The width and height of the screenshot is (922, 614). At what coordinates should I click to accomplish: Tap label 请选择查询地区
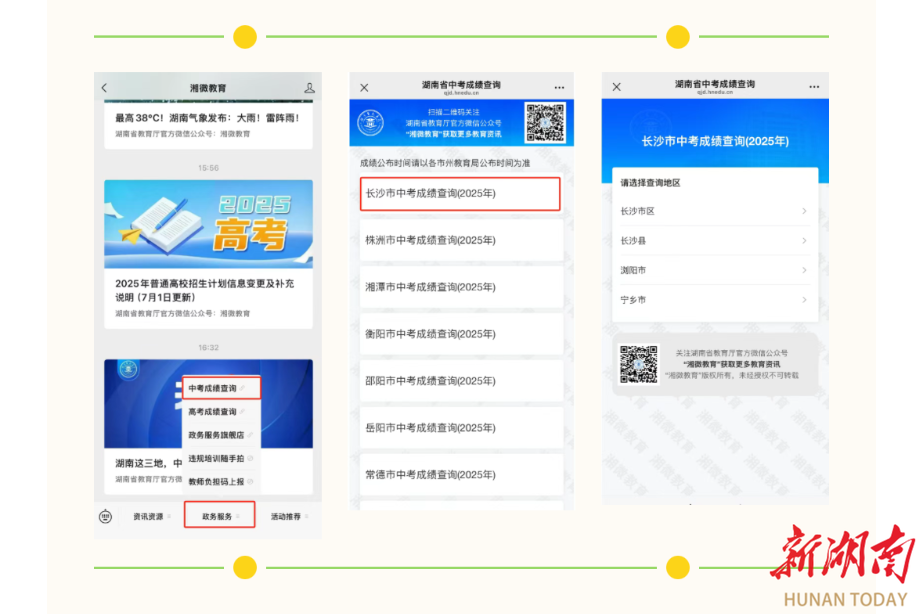coord(650,183)
